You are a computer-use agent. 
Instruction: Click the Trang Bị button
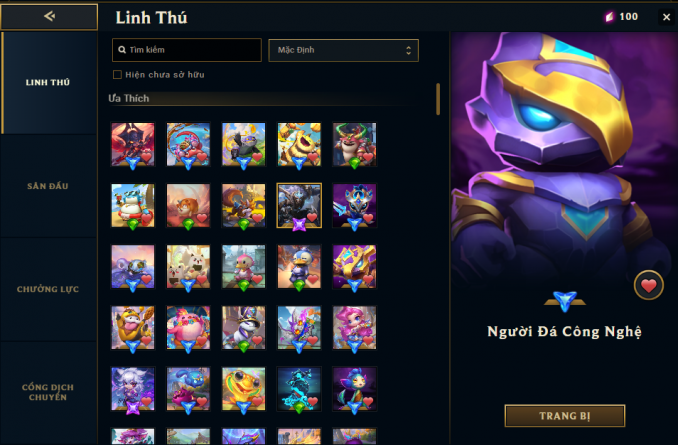pos(565,416)
